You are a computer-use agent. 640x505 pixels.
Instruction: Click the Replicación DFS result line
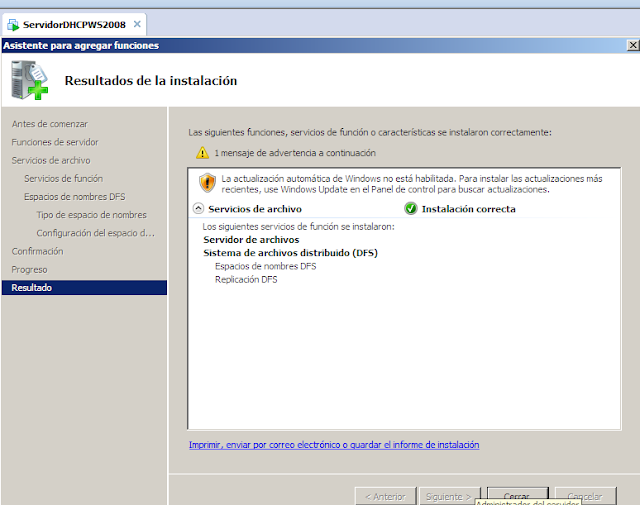pos(246,280)
